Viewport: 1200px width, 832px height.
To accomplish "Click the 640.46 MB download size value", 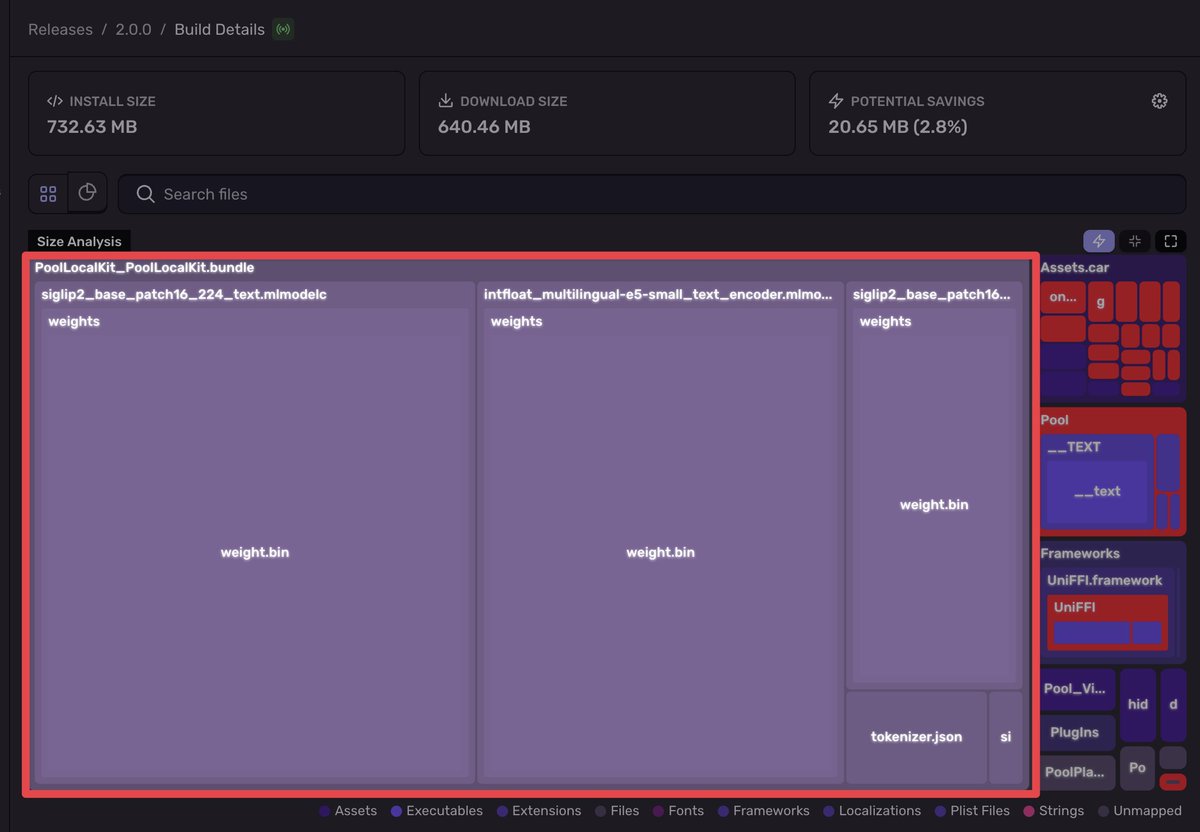I will pos(484,127).
